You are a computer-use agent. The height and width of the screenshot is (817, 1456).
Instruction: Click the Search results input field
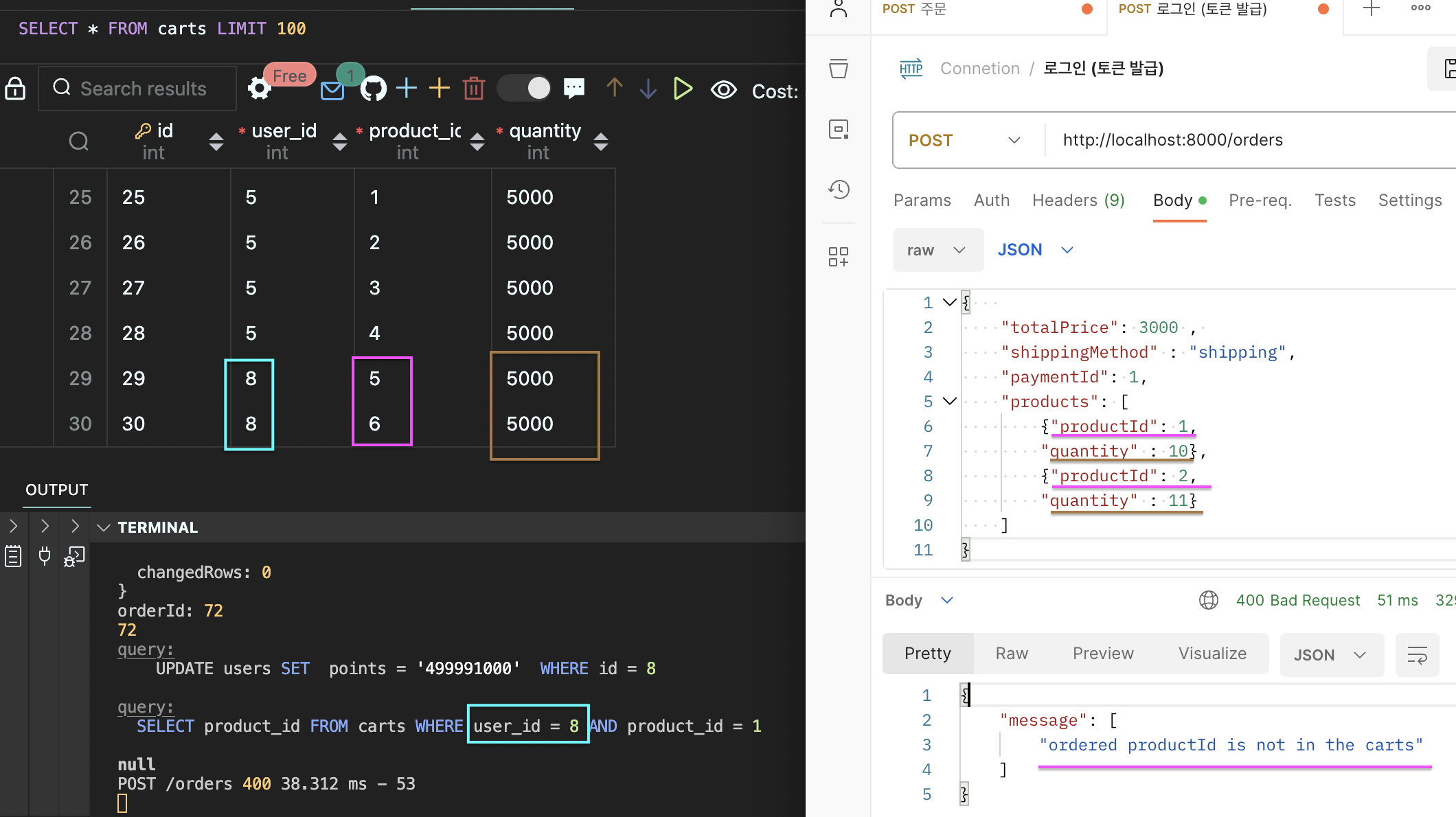143,89
